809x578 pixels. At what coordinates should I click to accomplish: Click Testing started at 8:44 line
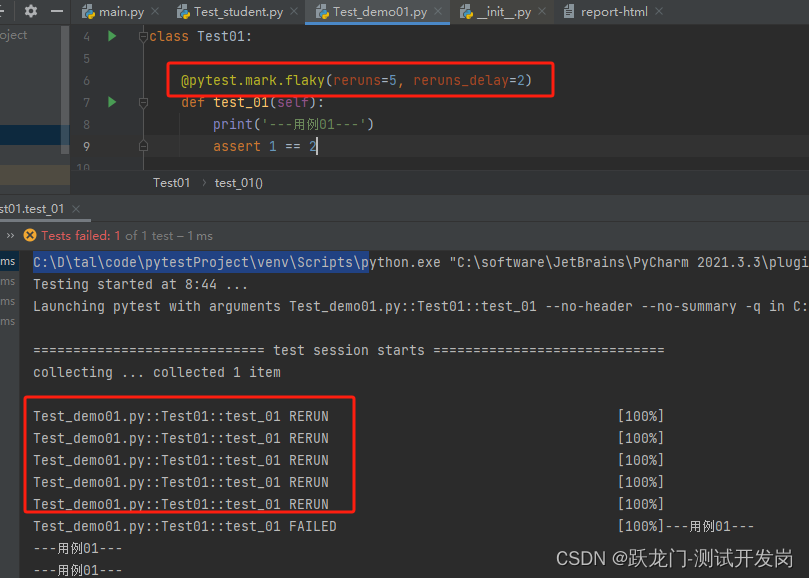coord(140,284)
